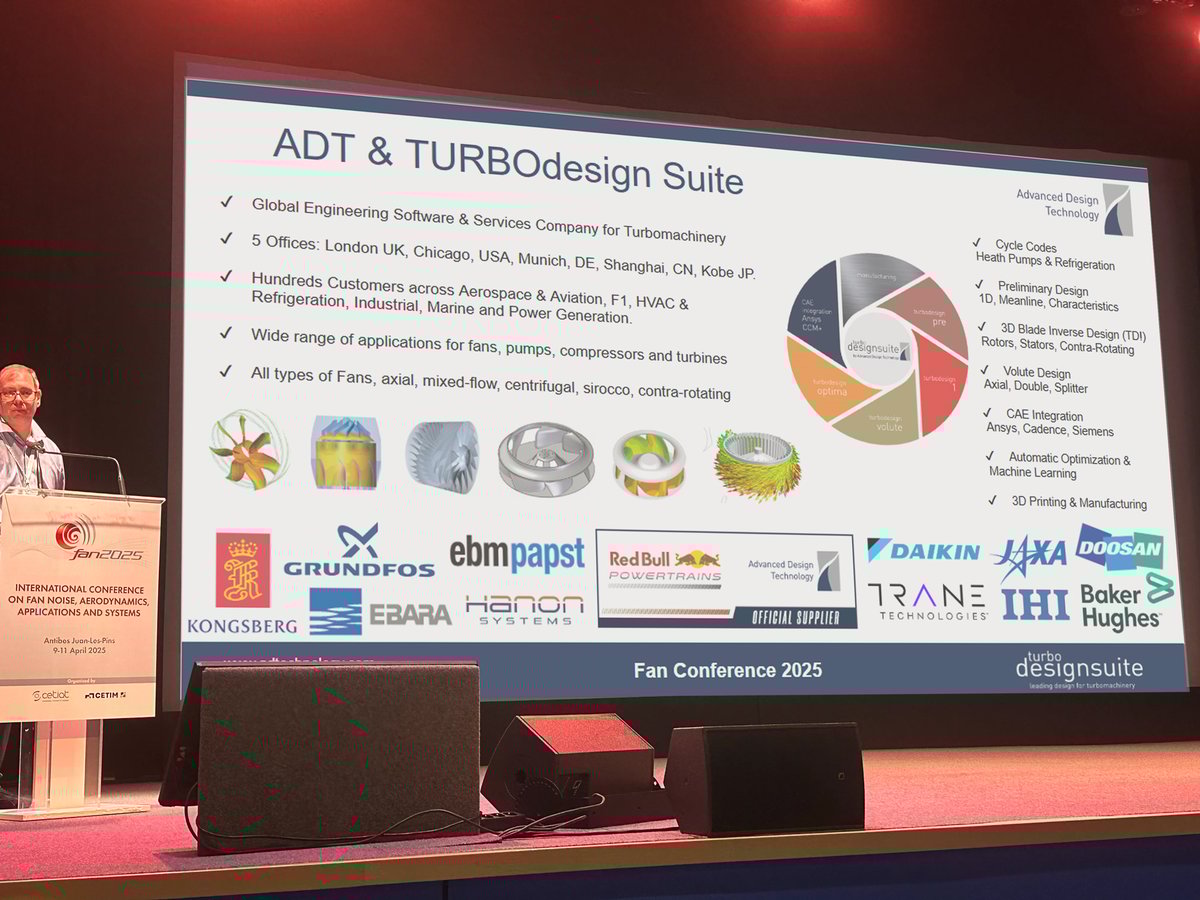Select the 'turbodesign volute' wheel segment
This screenshot has height=900, width=1200.
[x=886, y=418]
